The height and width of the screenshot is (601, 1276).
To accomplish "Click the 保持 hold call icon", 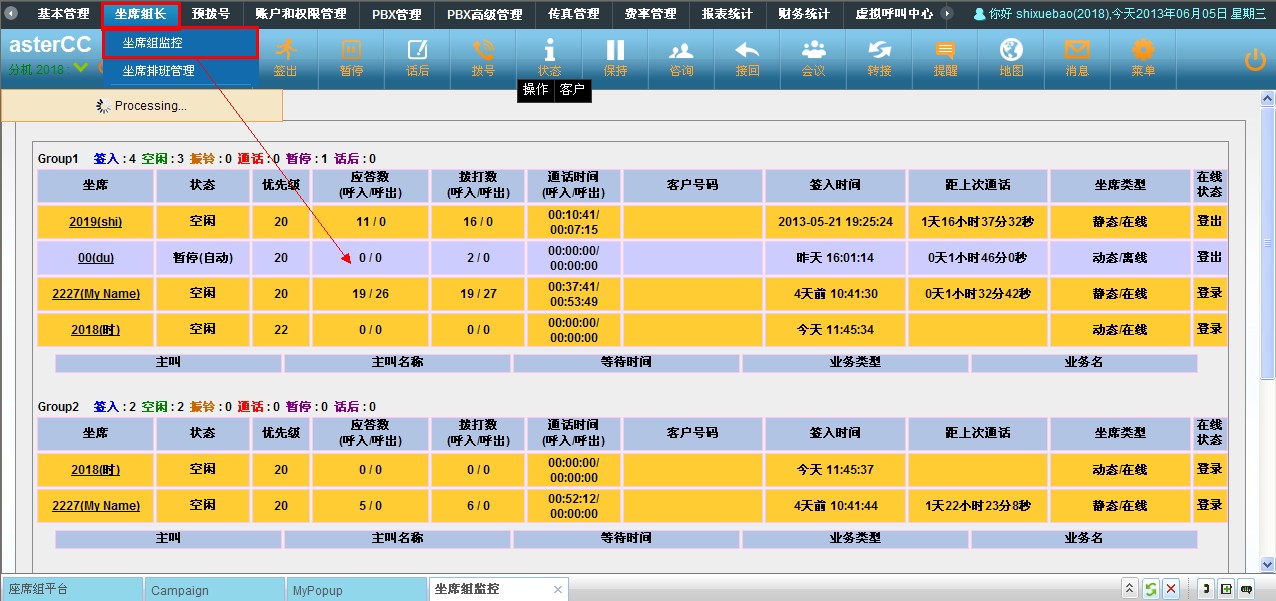I will 615,57.
